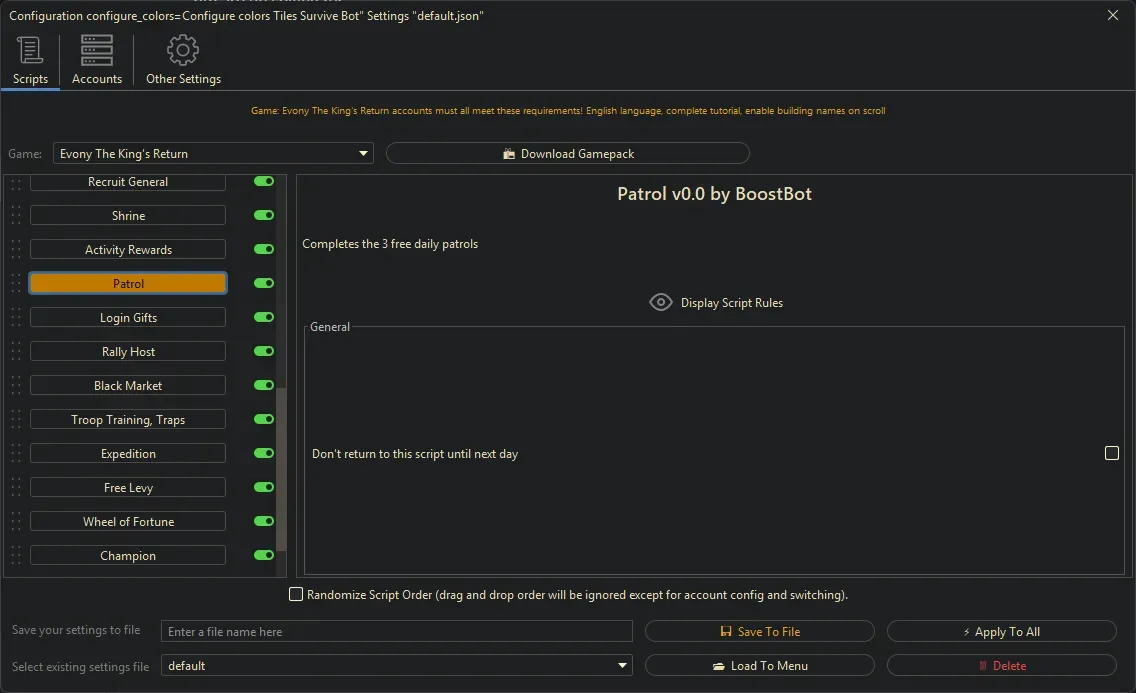
Task: Select the Expedition script in the list
Action: coord(128,454)
